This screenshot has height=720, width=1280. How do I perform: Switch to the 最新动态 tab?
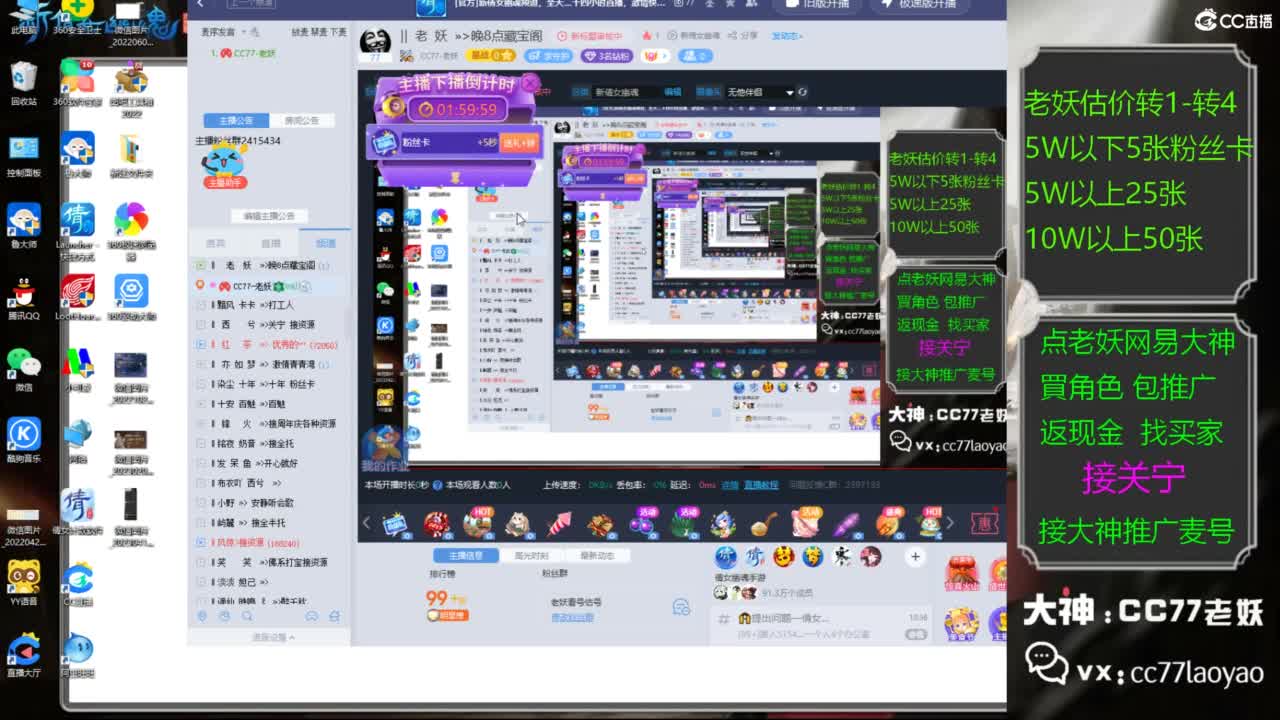597,556
